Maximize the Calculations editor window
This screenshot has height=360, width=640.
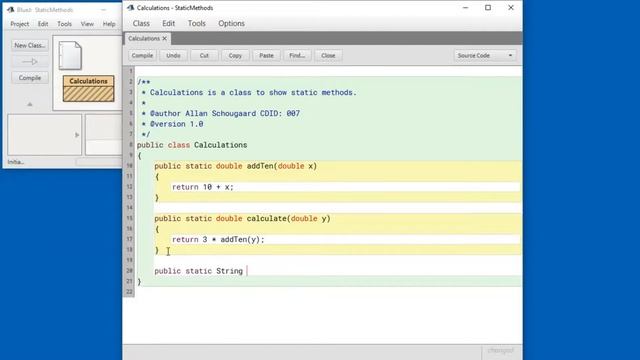(x=488, y=8)
